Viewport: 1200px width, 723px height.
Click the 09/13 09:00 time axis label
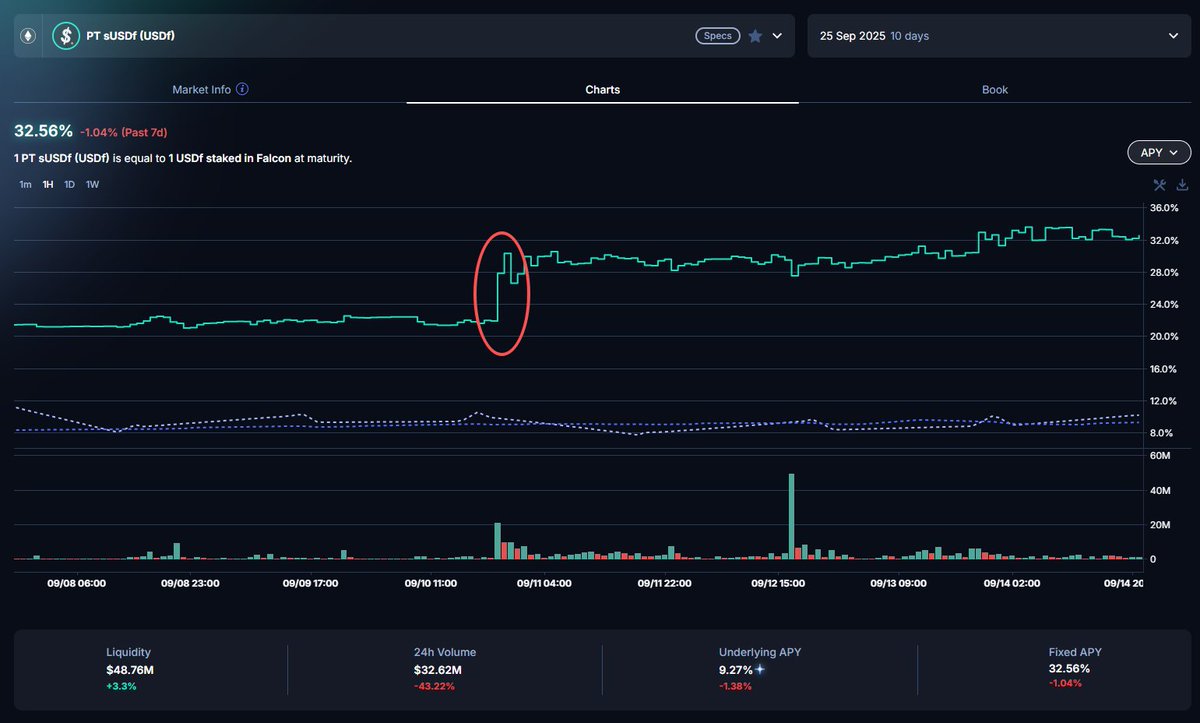coord(897,583)
